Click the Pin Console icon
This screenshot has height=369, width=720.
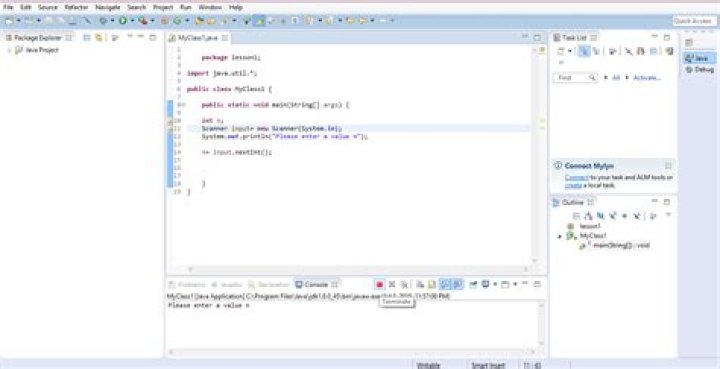pyautogui.click(x=472, y=285)
